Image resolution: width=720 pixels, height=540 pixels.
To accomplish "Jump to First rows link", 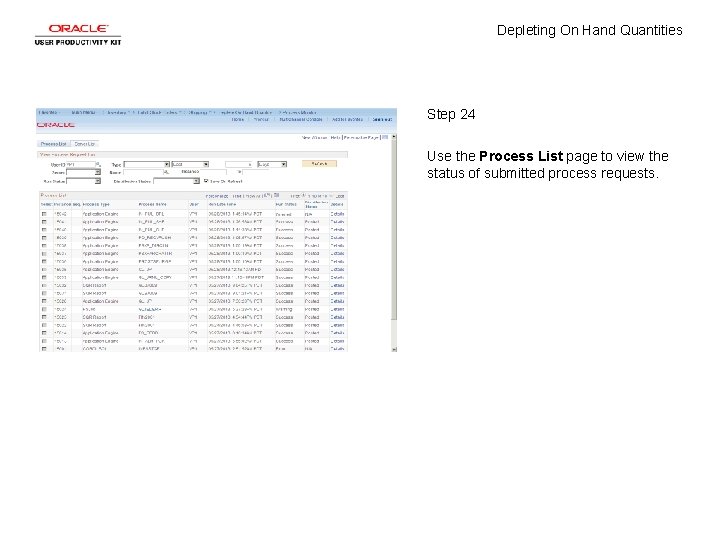I will pos(295,196).
